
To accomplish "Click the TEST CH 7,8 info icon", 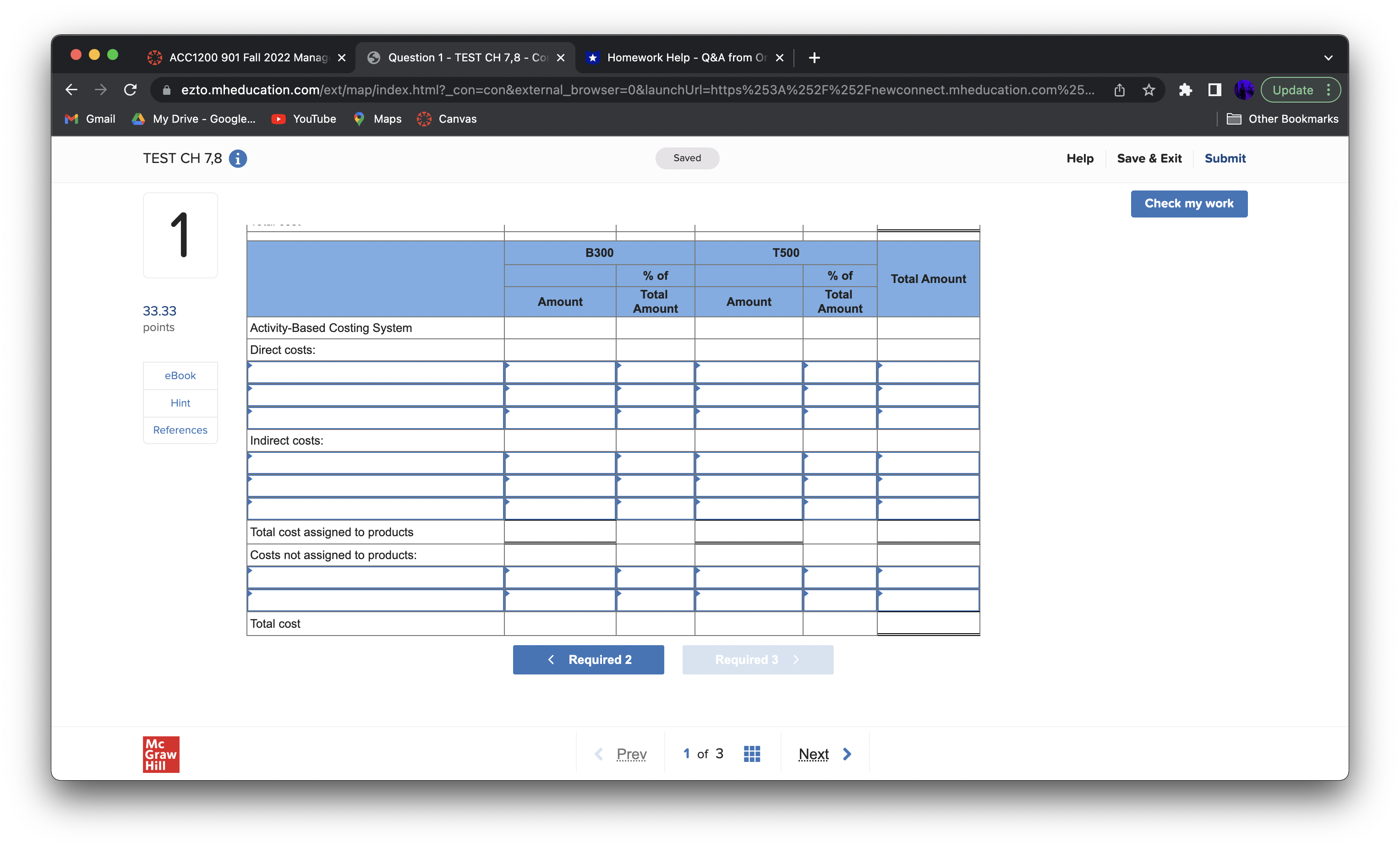I will point(237,158).
